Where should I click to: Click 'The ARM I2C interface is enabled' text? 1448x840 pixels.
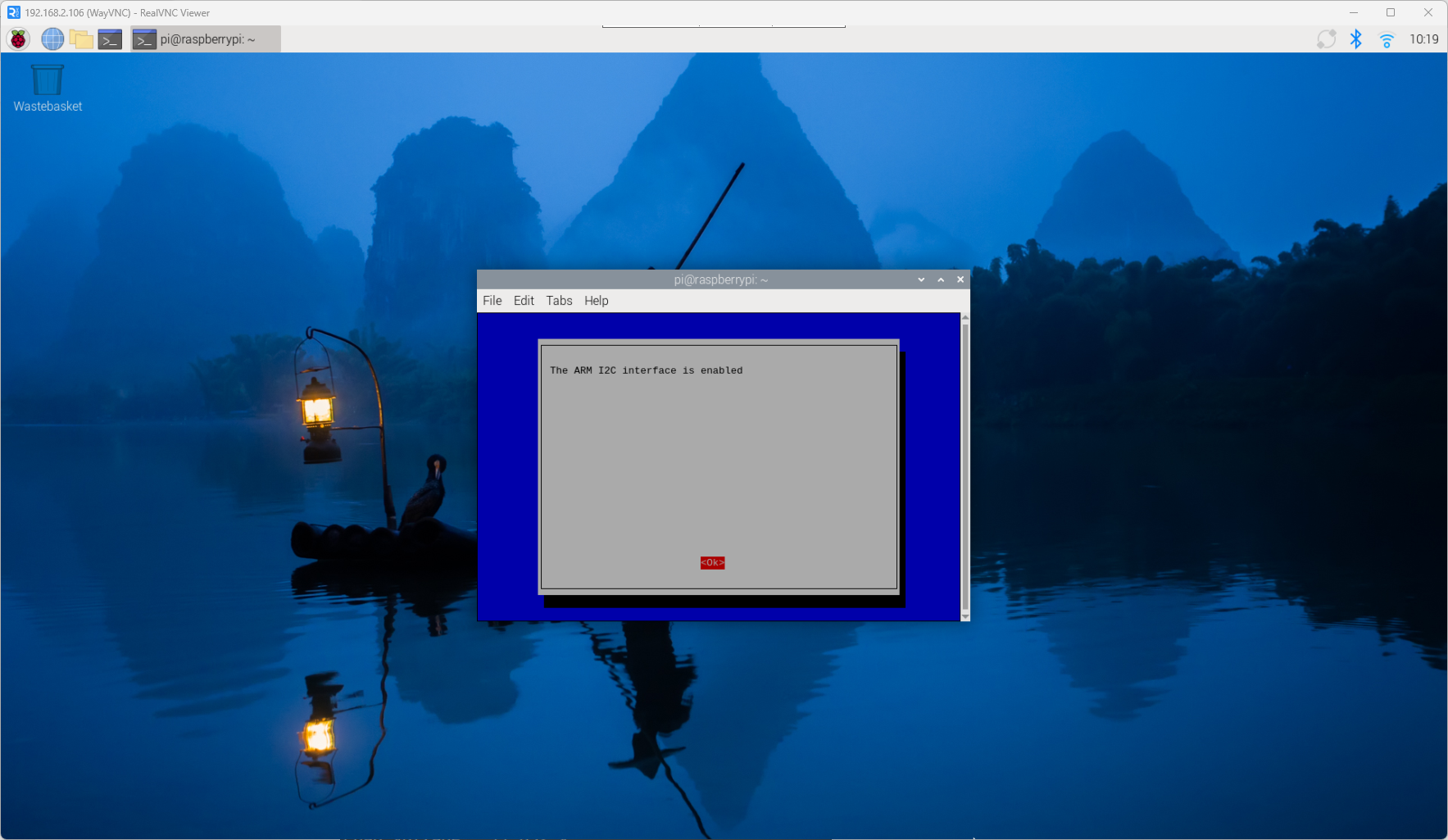[647, 370]
